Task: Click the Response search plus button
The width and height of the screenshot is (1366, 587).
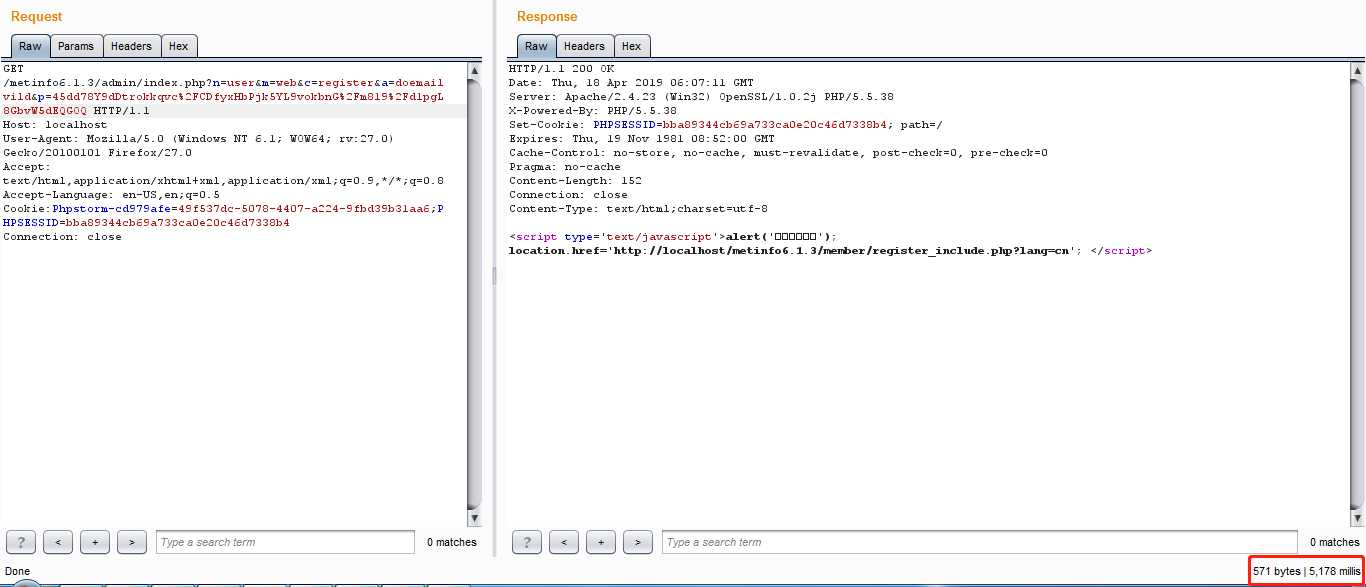Action: 601,542
